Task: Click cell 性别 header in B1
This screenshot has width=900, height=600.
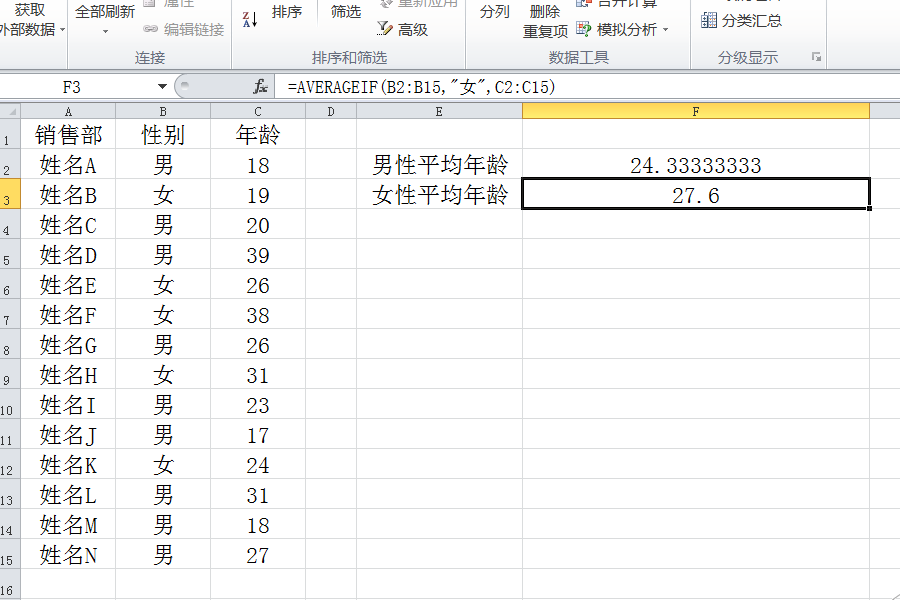Action: 163,134
